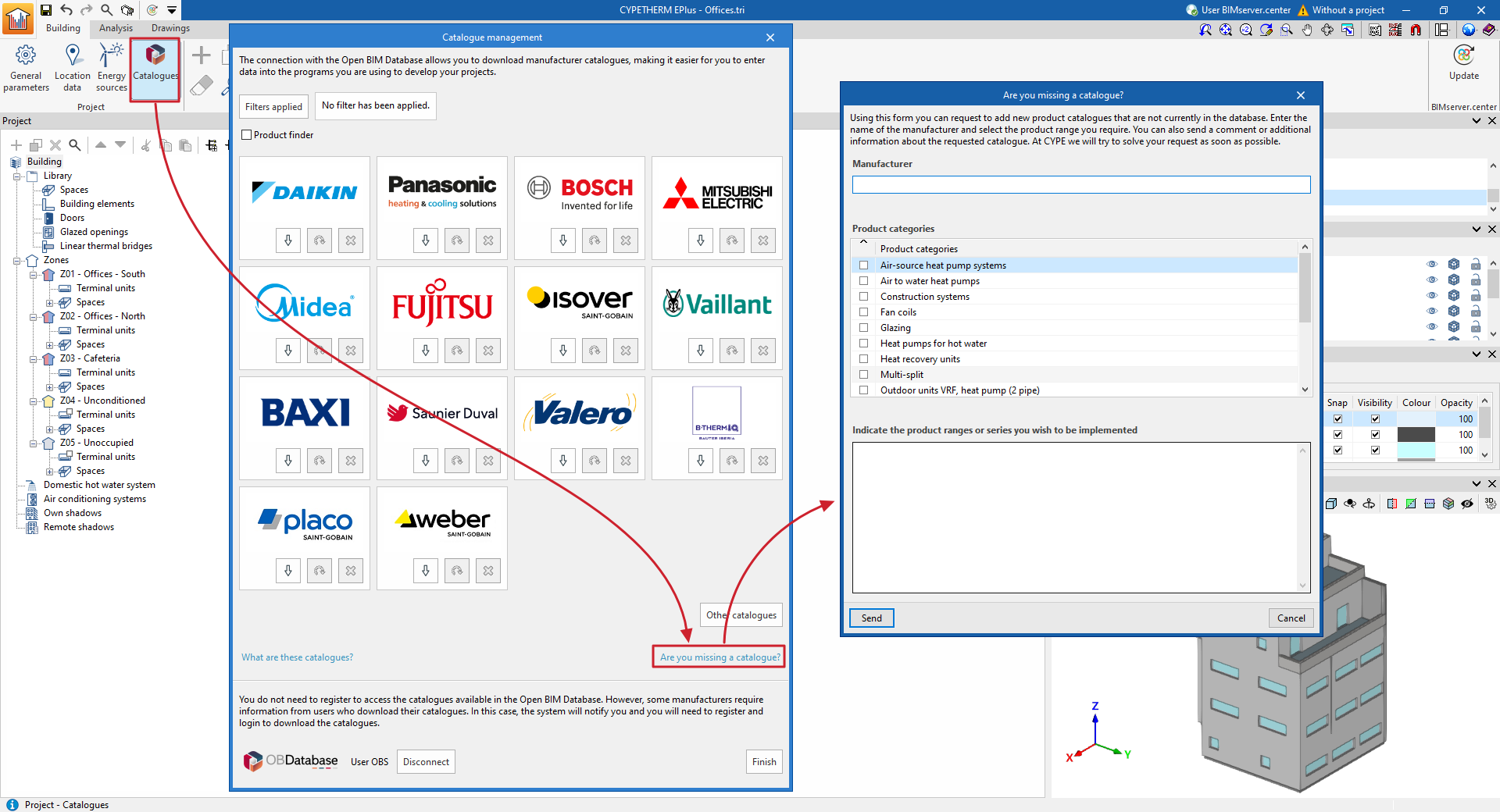Open the 'What are these catalogues?' link
The width and height of the screenshot is (1500, 812).
[x=297, y=657]
